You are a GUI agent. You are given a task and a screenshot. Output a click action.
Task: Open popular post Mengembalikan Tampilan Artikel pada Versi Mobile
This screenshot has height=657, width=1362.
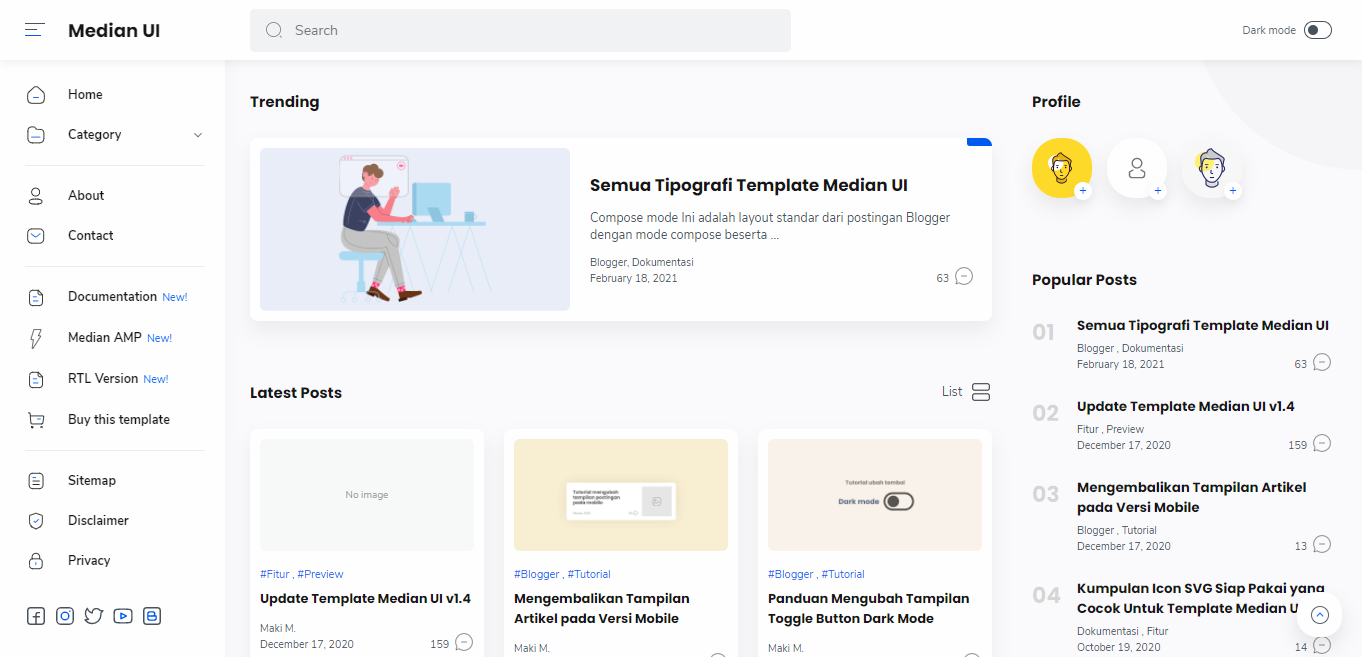[x=1191, y=497]
